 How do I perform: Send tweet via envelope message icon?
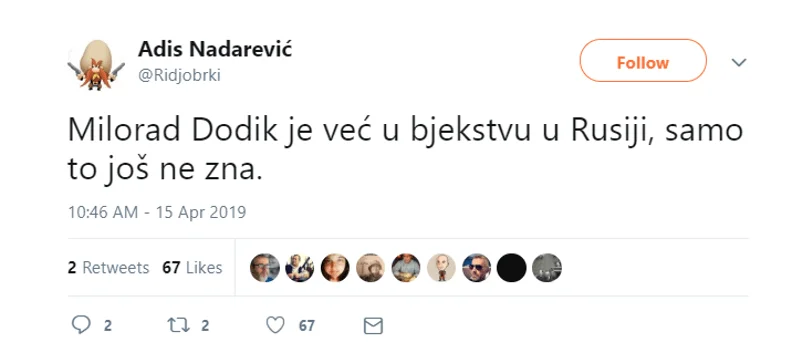373,326
